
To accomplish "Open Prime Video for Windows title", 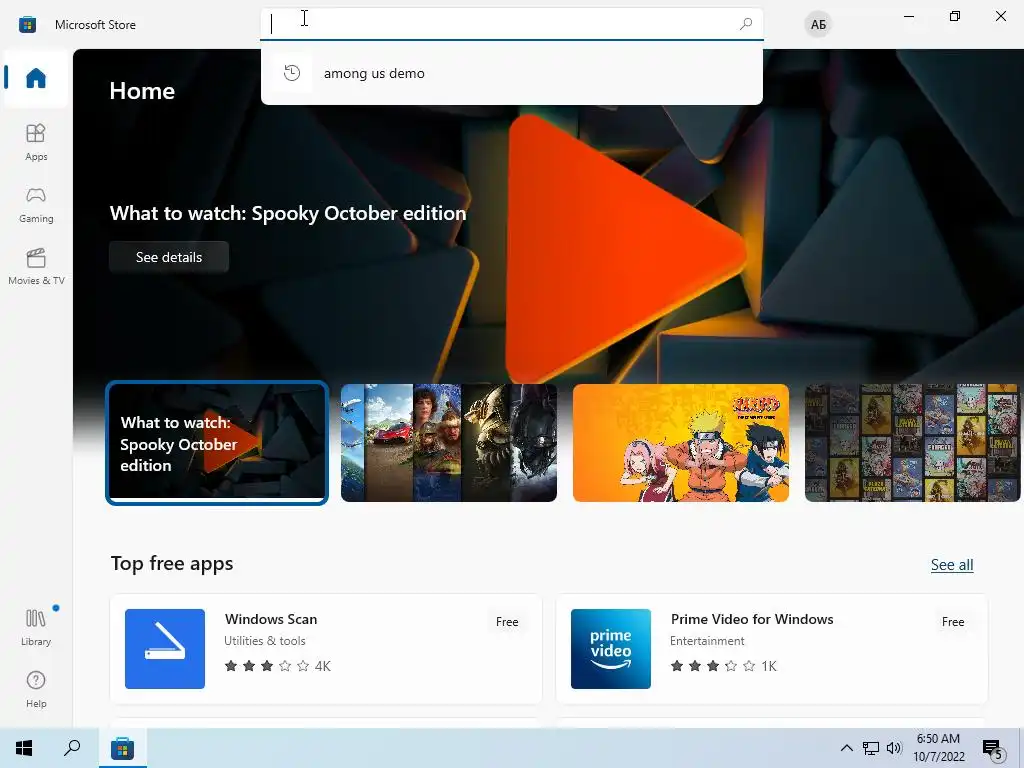I will (x=752, y=619).
